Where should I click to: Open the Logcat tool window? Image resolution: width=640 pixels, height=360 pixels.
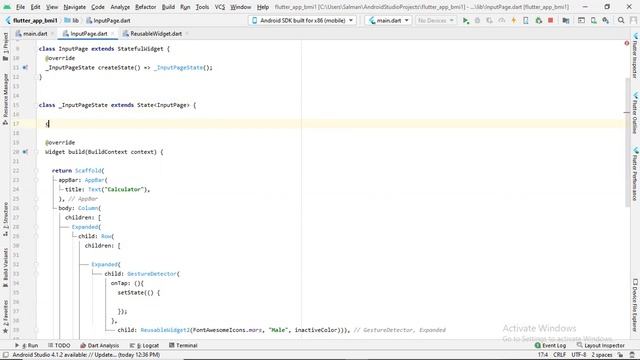144,345
